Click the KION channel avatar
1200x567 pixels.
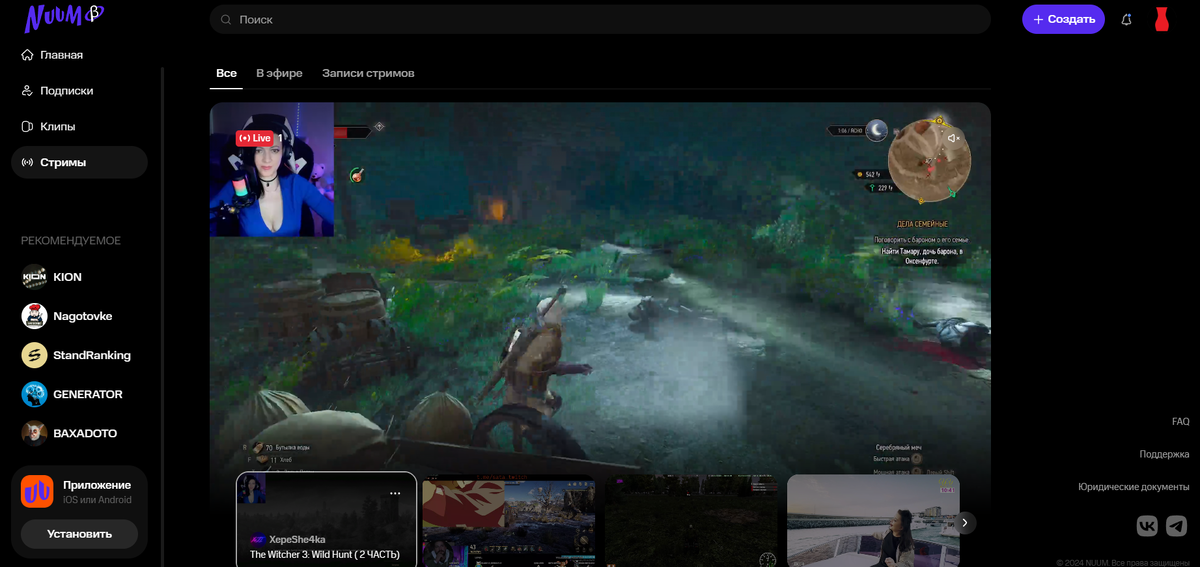35,277
